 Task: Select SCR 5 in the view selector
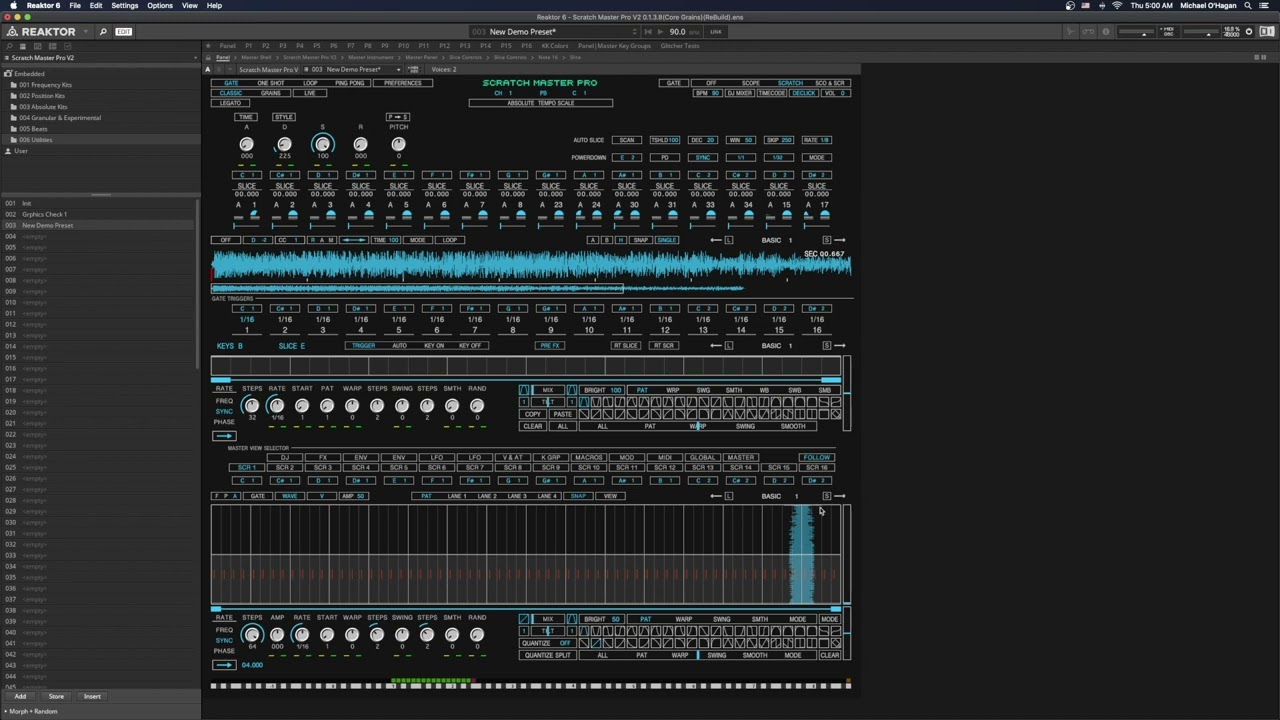tap(398, 468)
